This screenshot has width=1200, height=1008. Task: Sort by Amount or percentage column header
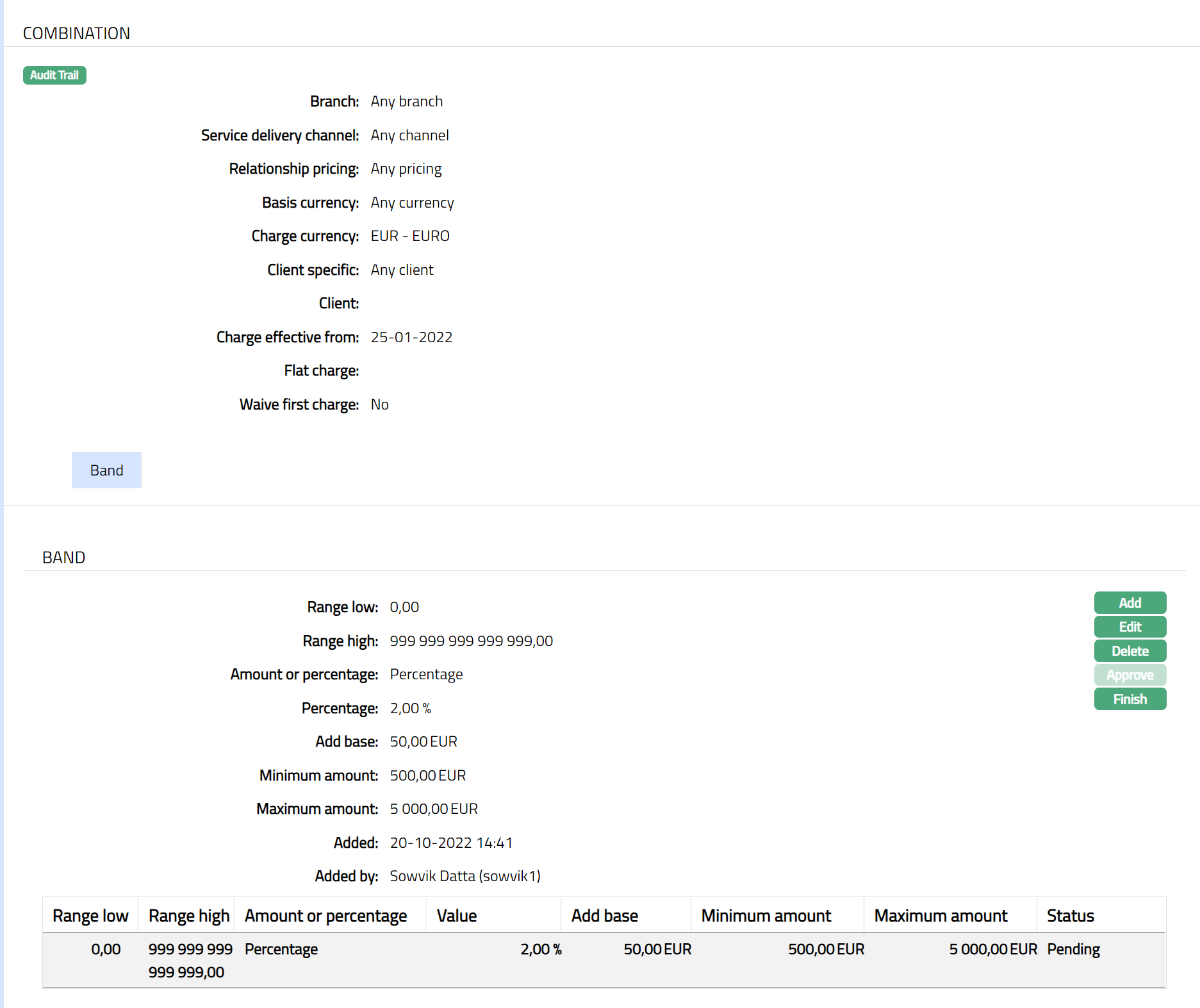[325, 916]
